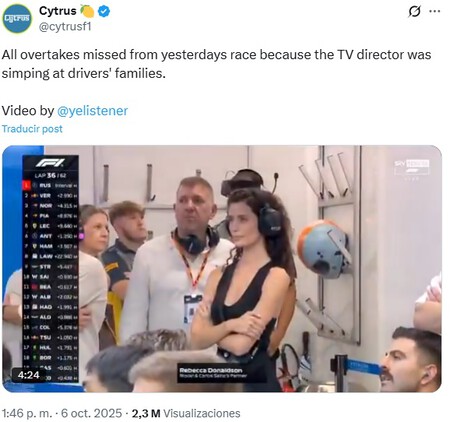Image resolution: width=450 pixels, height=422 pixels.
Task: Click Traducir post
Action: [32, 129]
